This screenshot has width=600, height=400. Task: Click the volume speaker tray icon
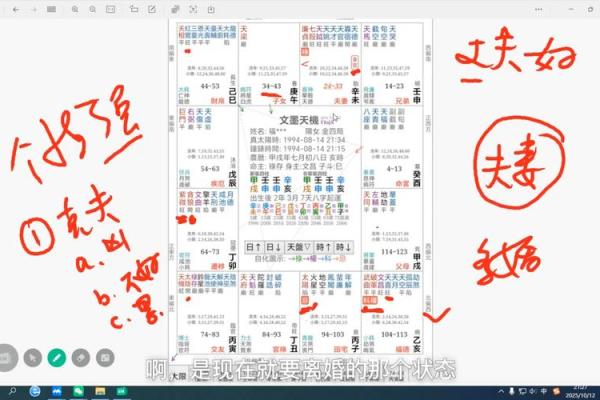point(533,391)
